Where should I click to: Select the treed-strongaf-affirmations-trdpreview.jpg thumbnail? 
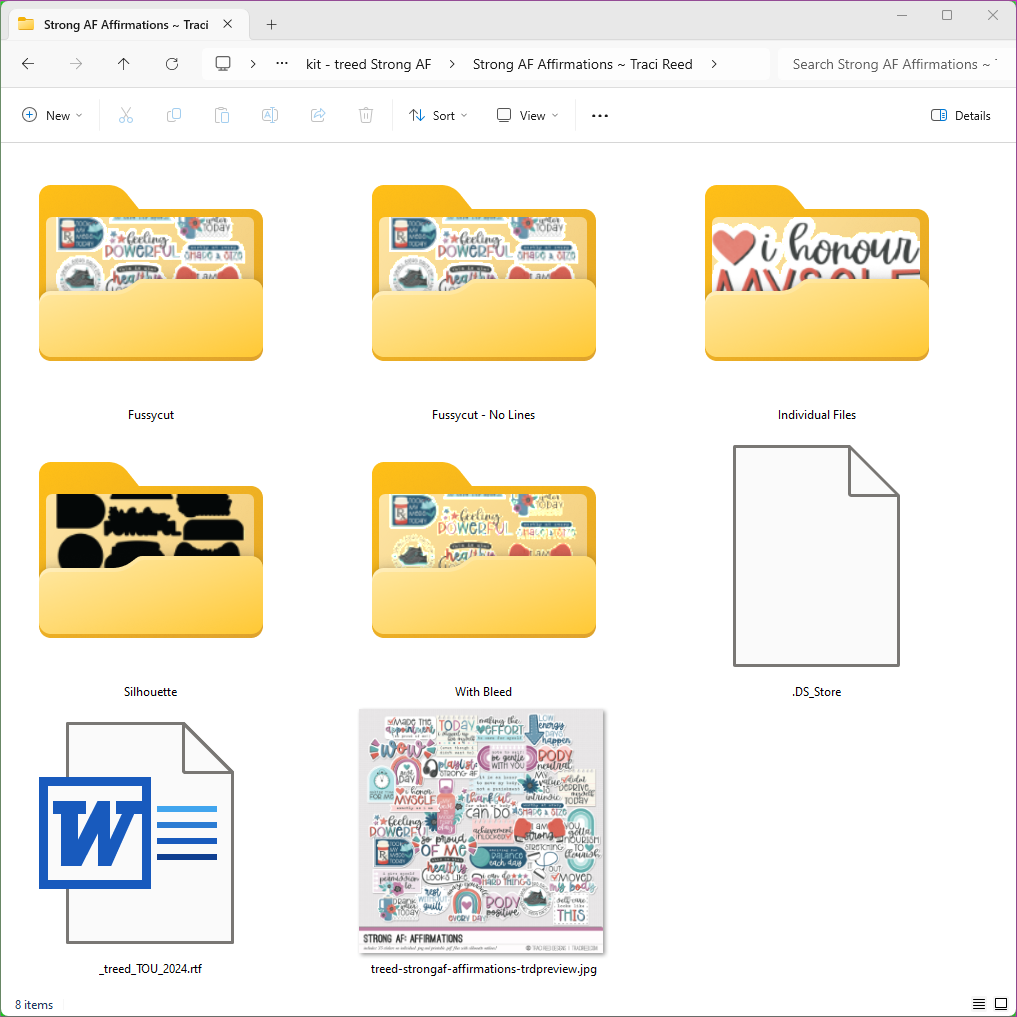tap(482, 832)
